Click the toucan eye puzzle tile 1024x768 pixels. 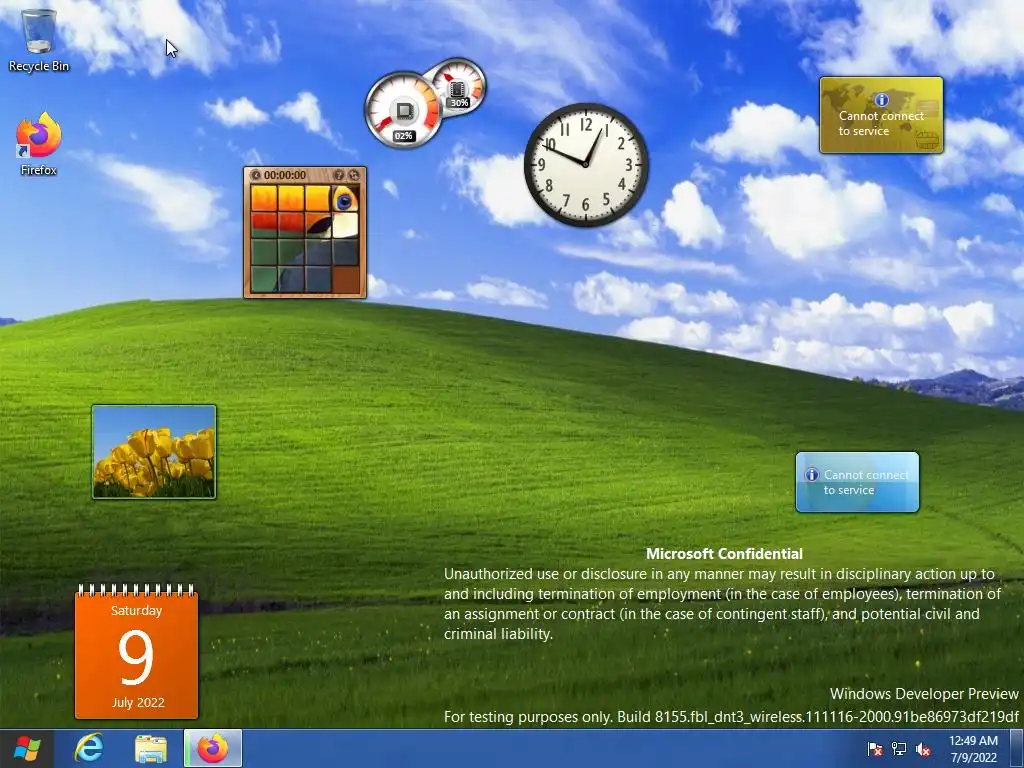tap(345, 199)
